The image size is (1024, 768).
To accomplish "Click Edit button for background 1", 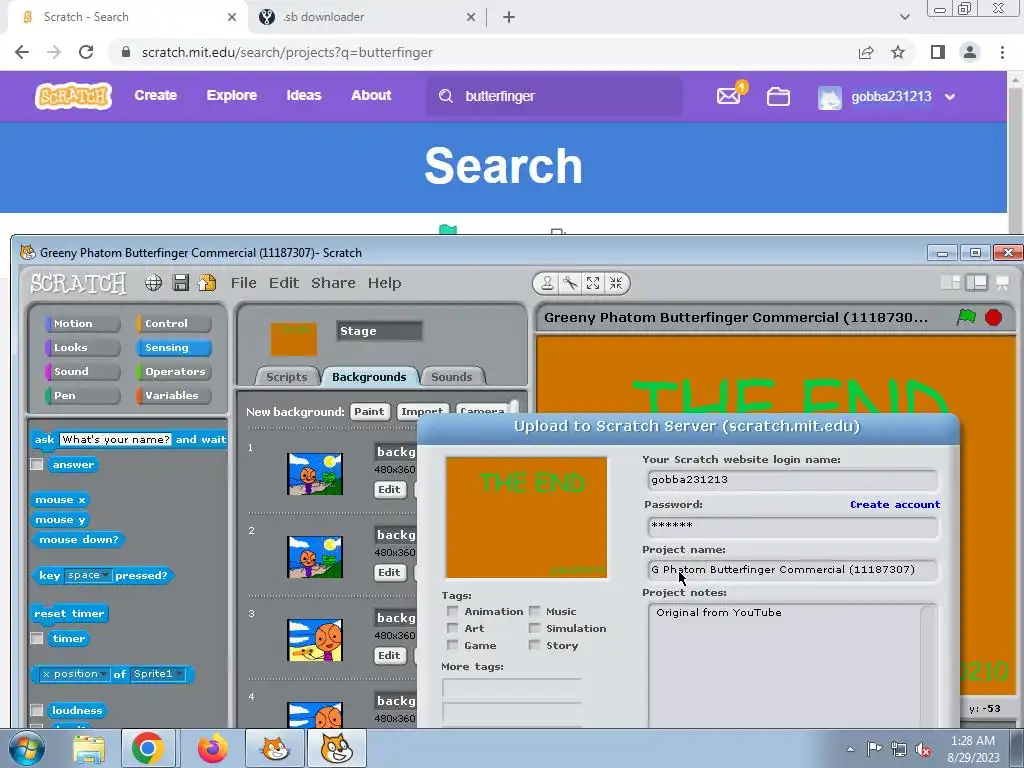I will coord(389,489).
